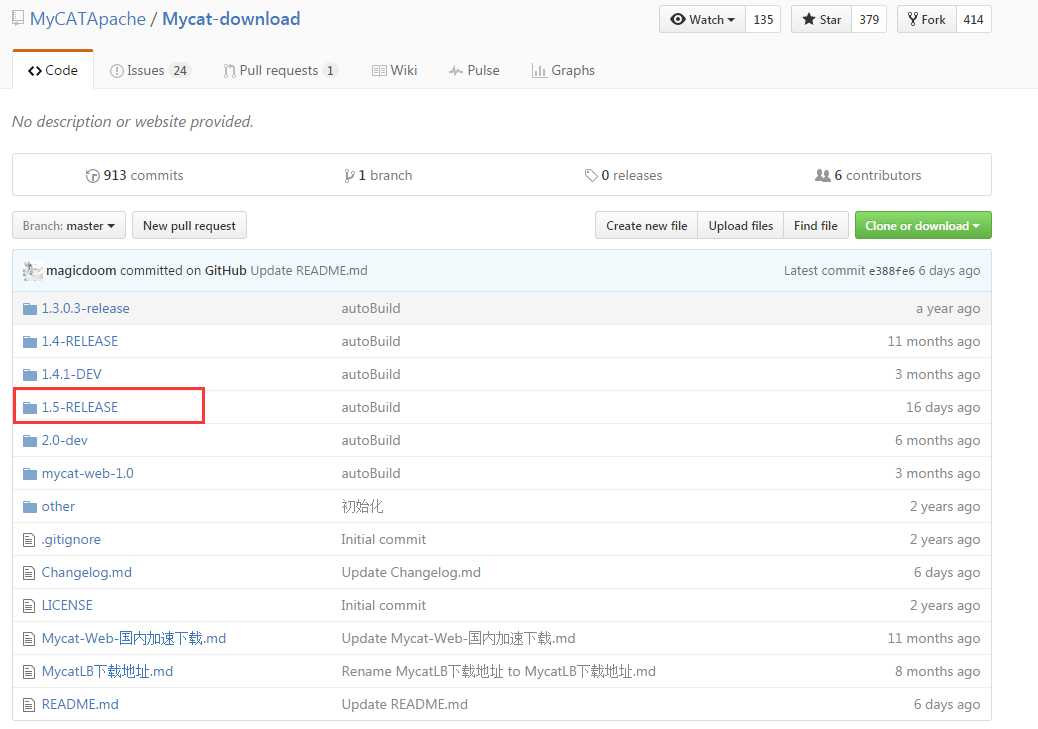Open the Update Changelog.md commit message
This screenshot has height=729, width=1038.
tap(411, 573)
